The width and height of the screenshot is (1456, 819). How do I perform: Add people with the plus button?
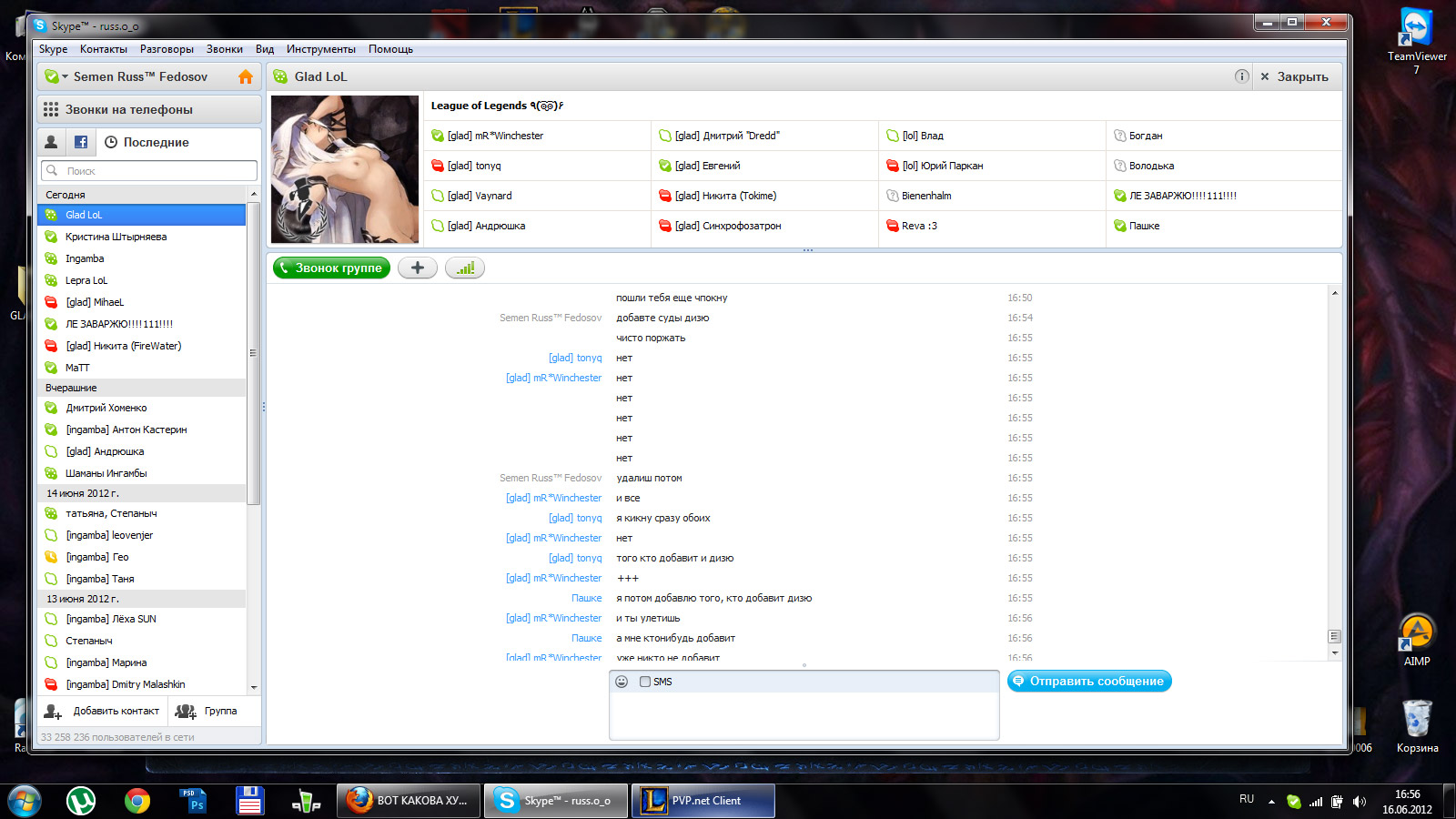418,268
